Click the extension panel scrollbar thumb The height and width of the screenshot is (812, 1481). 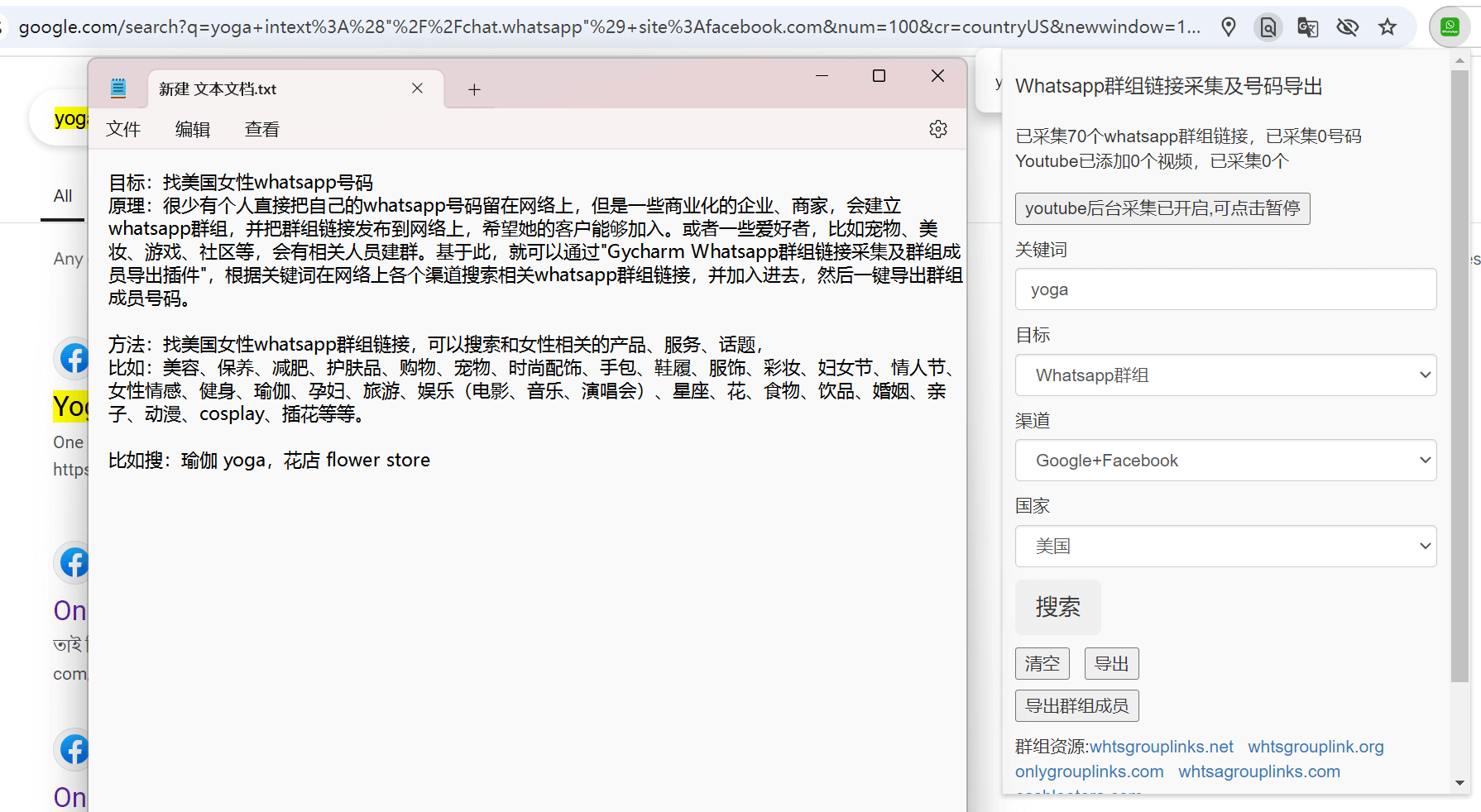pos(1459,376)
